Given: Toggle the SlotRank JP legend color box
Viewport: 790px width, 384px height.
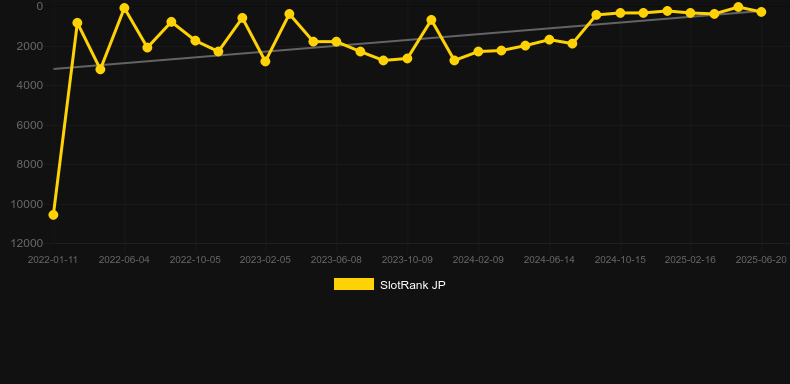Looking at the screenshot, I should [x=354, y=284].
